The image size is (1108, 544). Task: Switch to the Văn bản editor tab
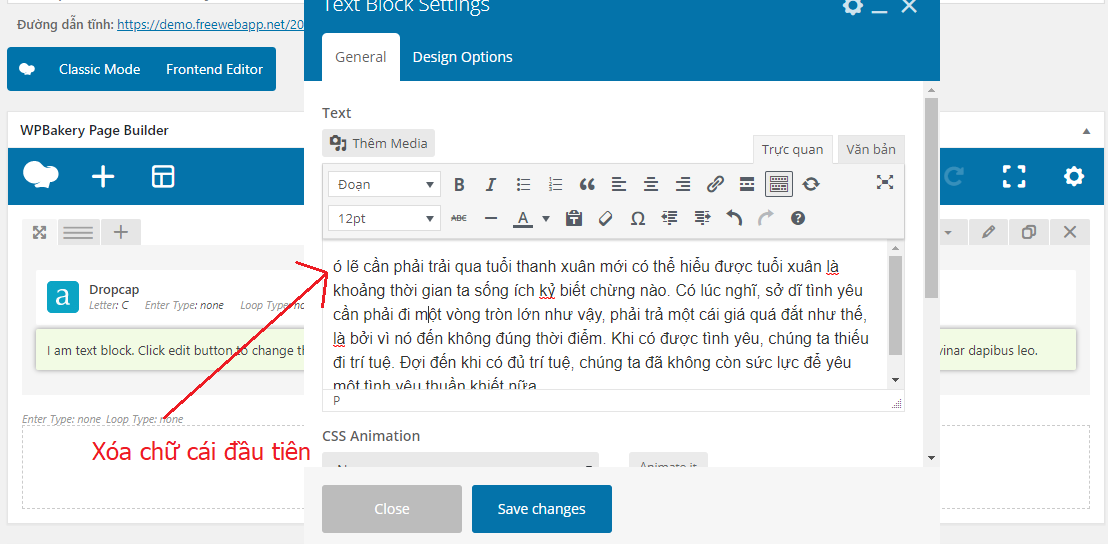pyautogui.click(x=870, y=149)
